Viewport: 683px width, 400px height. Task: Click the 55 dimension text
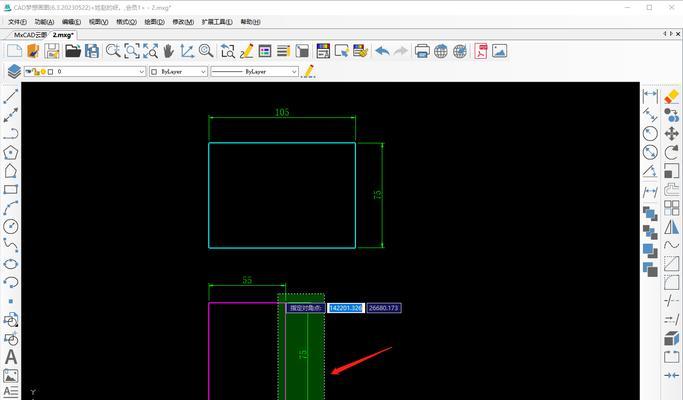(x=247, y=280)
